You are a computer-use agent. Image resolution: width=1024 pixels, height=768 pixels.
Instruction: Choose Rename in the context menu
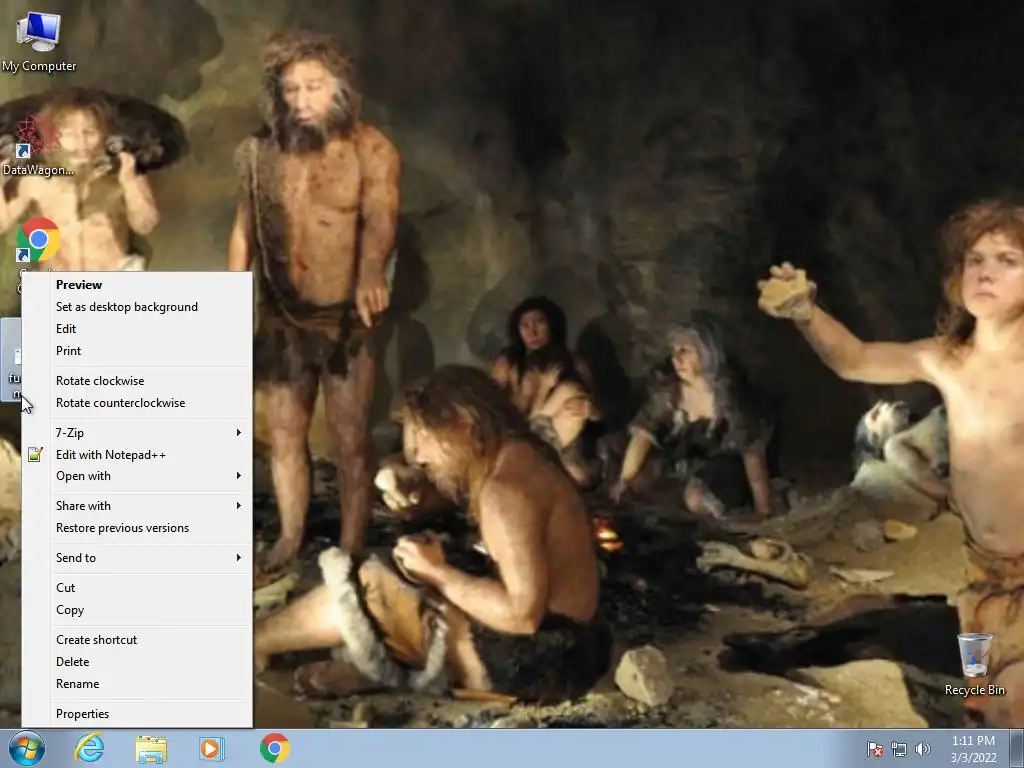point(137,684)
